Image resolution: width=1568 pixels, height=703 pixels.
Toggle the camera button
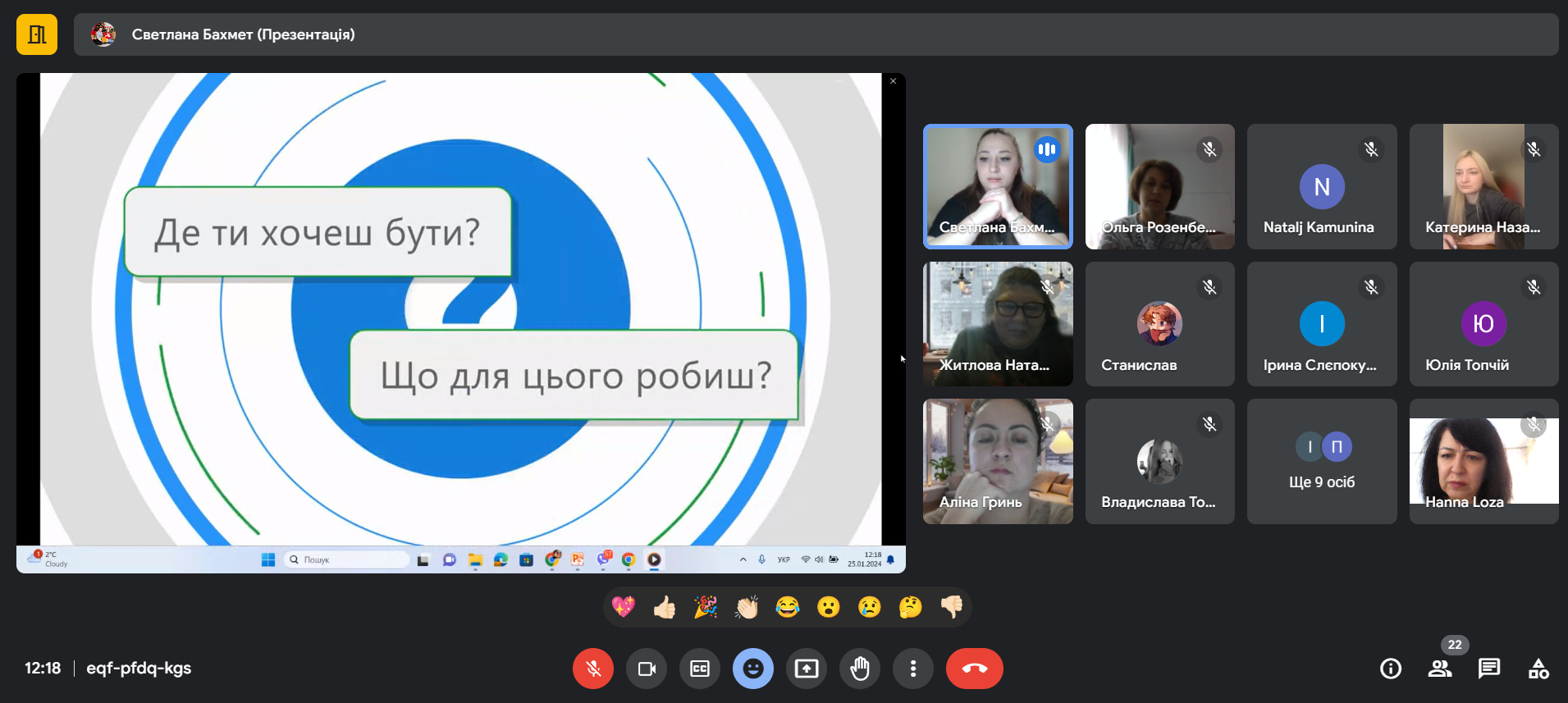pyautogui.click(x=647, y=669)
